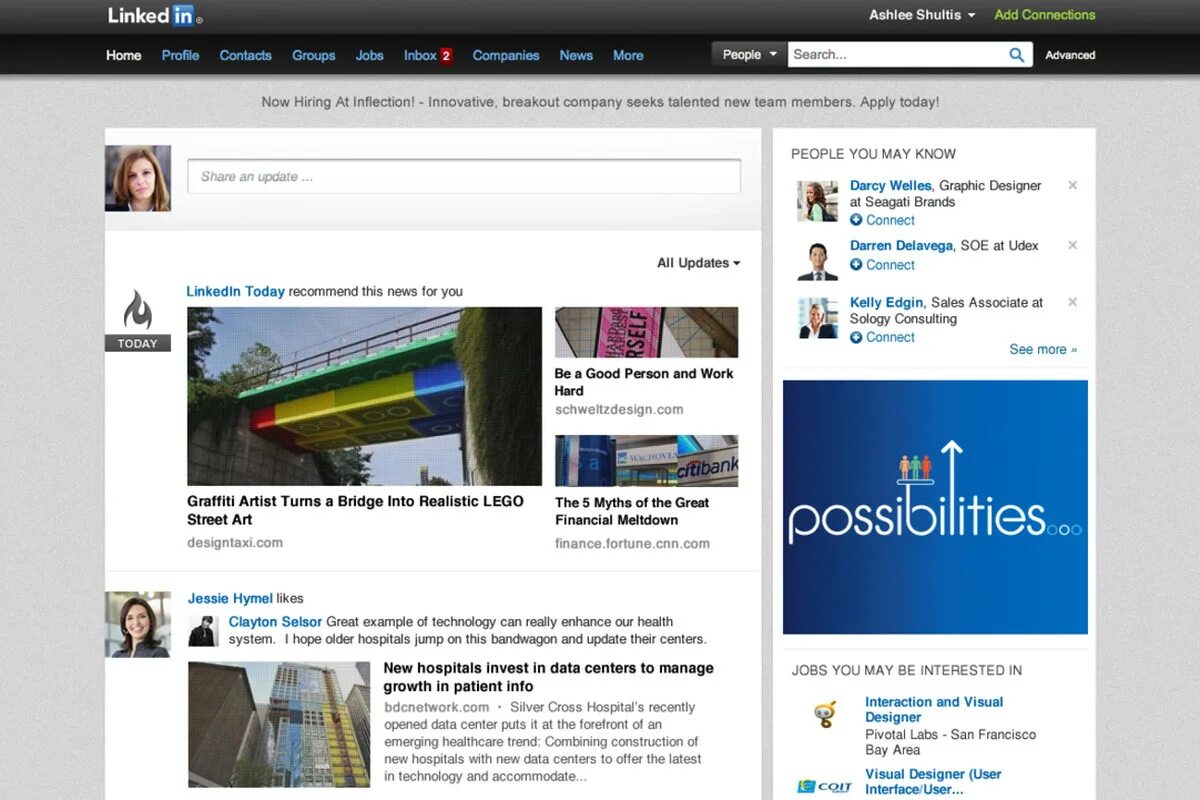Go to the Home tab
The width and height of the screenshot is (1200, 800).
[124, 55]
